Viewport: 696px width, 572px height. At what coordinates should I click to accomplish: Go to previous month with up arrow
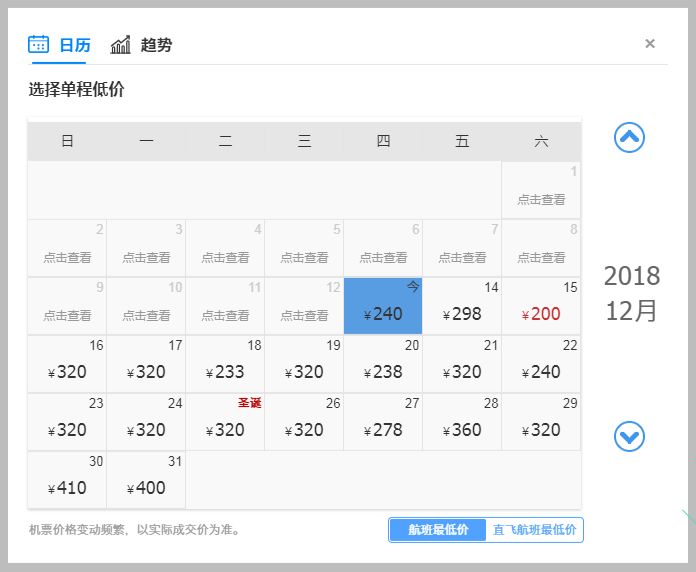pyautogui.click(x=629, y=137)
